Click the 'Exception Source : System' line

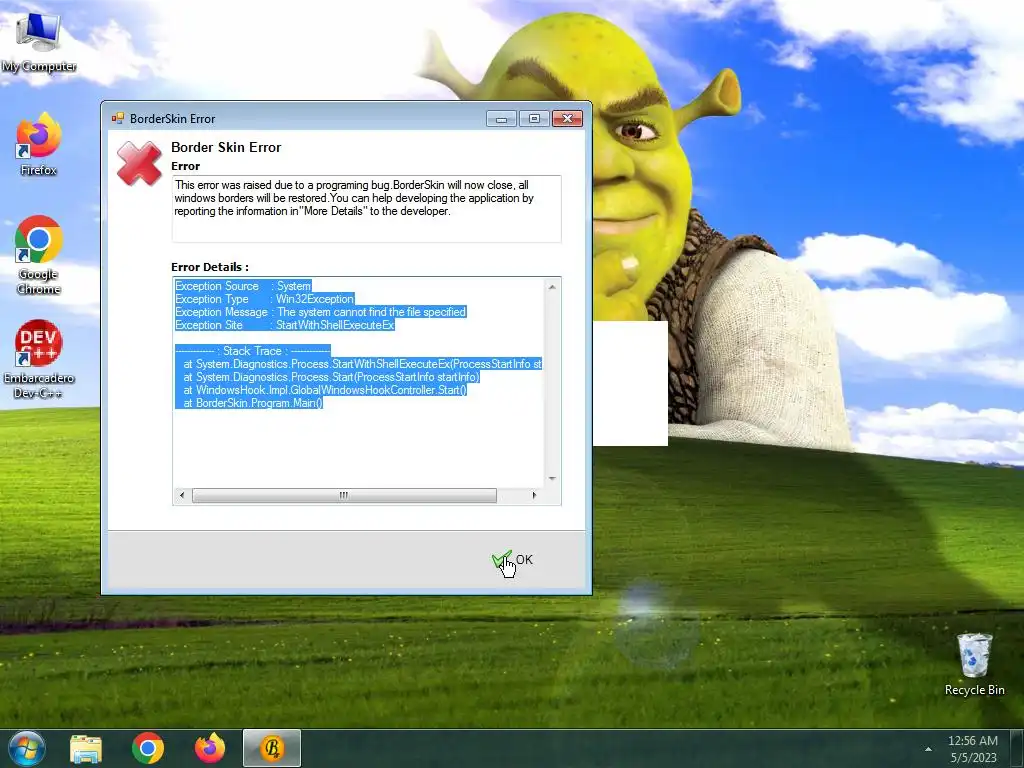coord(243,286)
